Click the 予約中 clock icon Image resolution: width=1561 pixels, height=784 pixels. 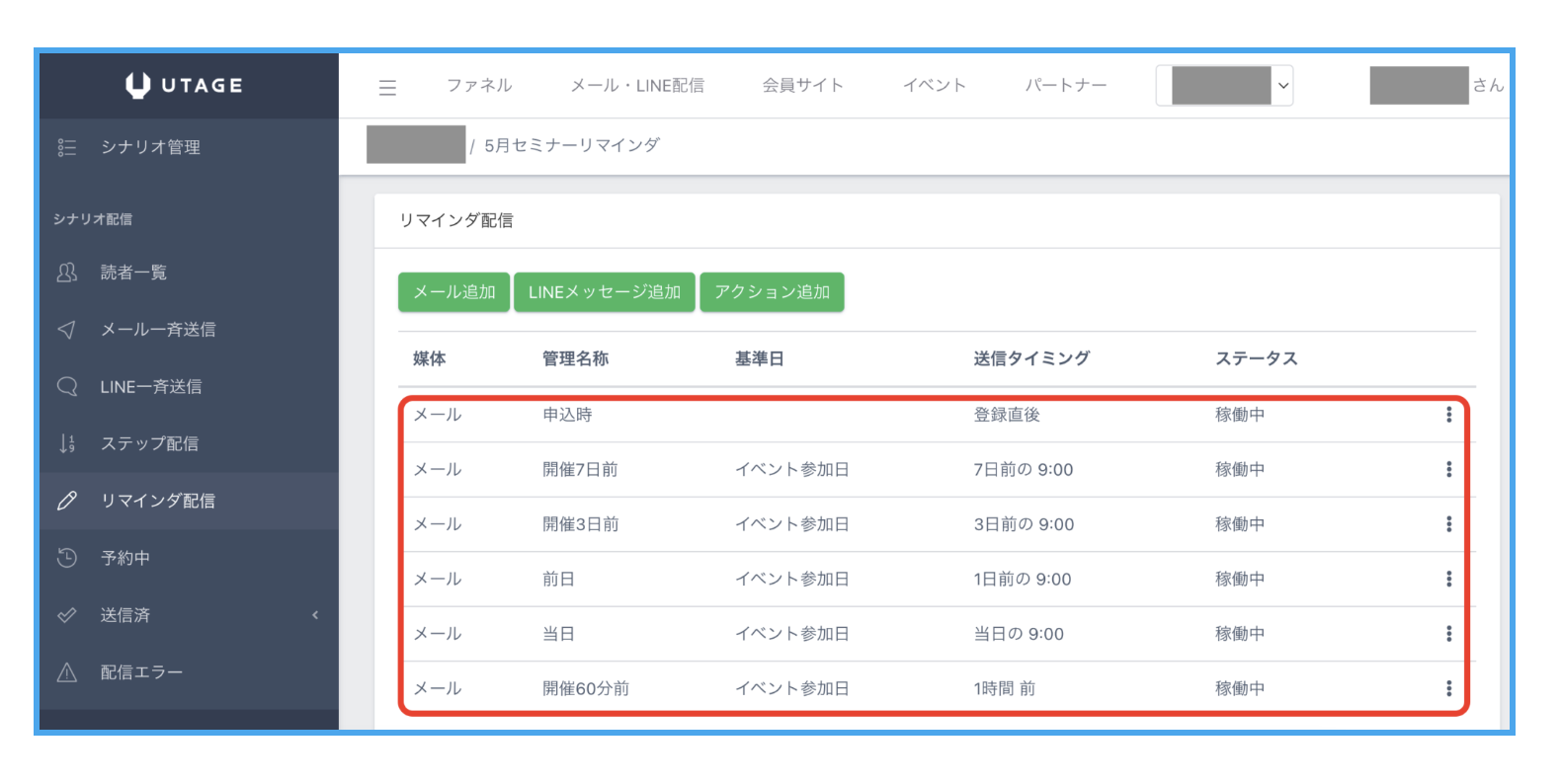67,558
